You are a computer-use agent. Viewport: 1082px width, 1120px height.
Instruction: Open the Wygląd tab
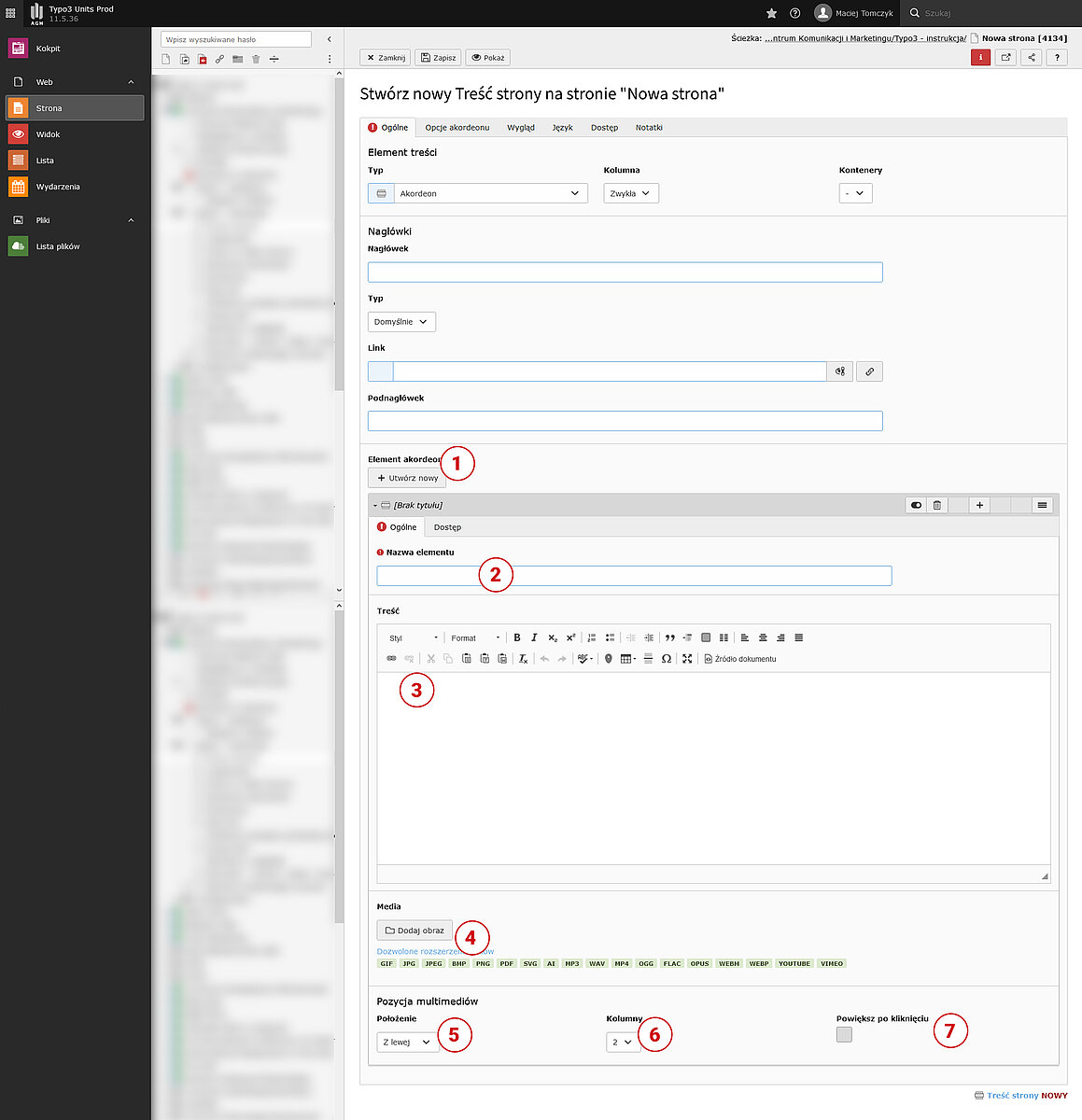pos(520,128)
